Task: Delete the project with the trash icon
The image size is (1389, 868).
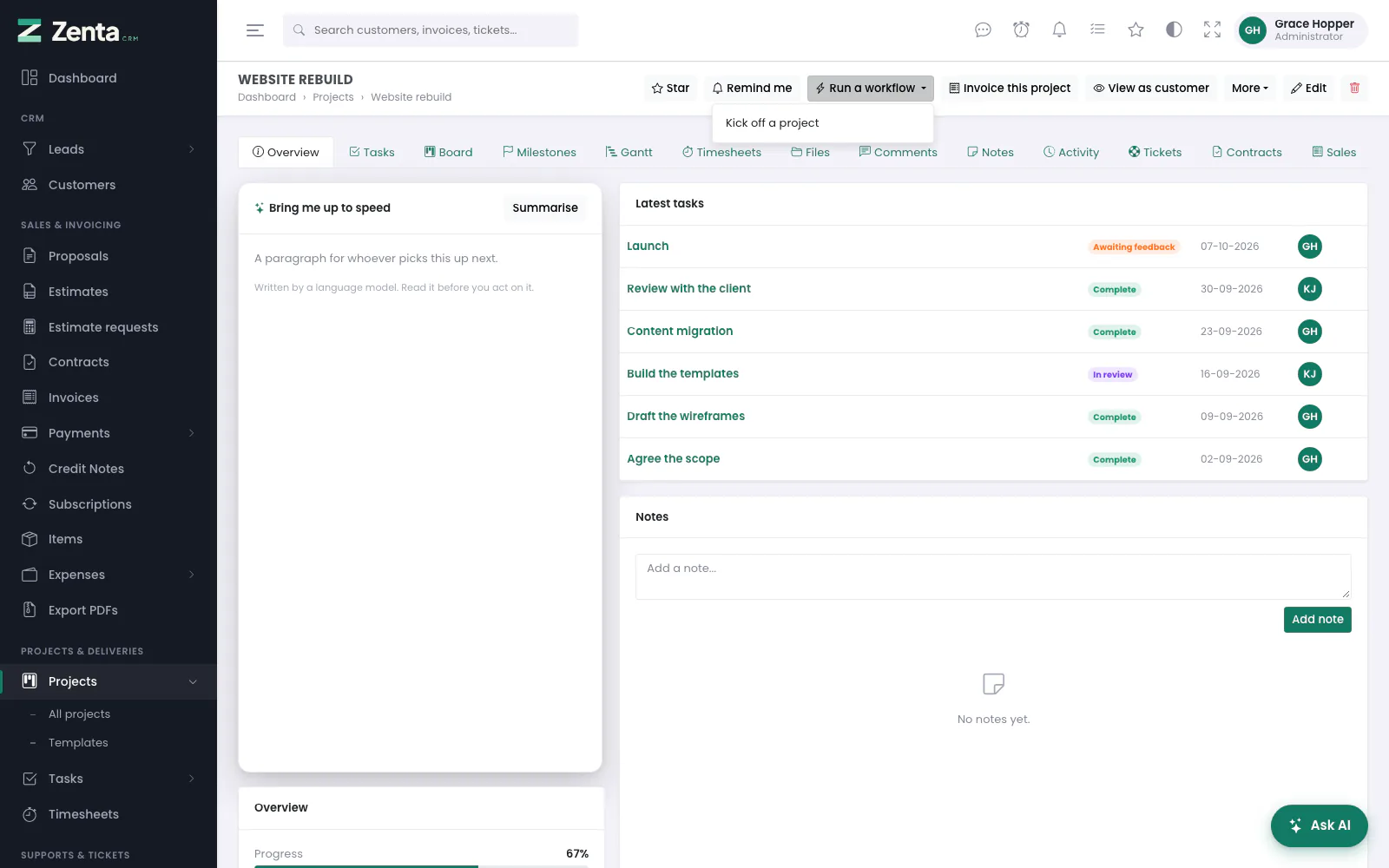Action: 1354,88
